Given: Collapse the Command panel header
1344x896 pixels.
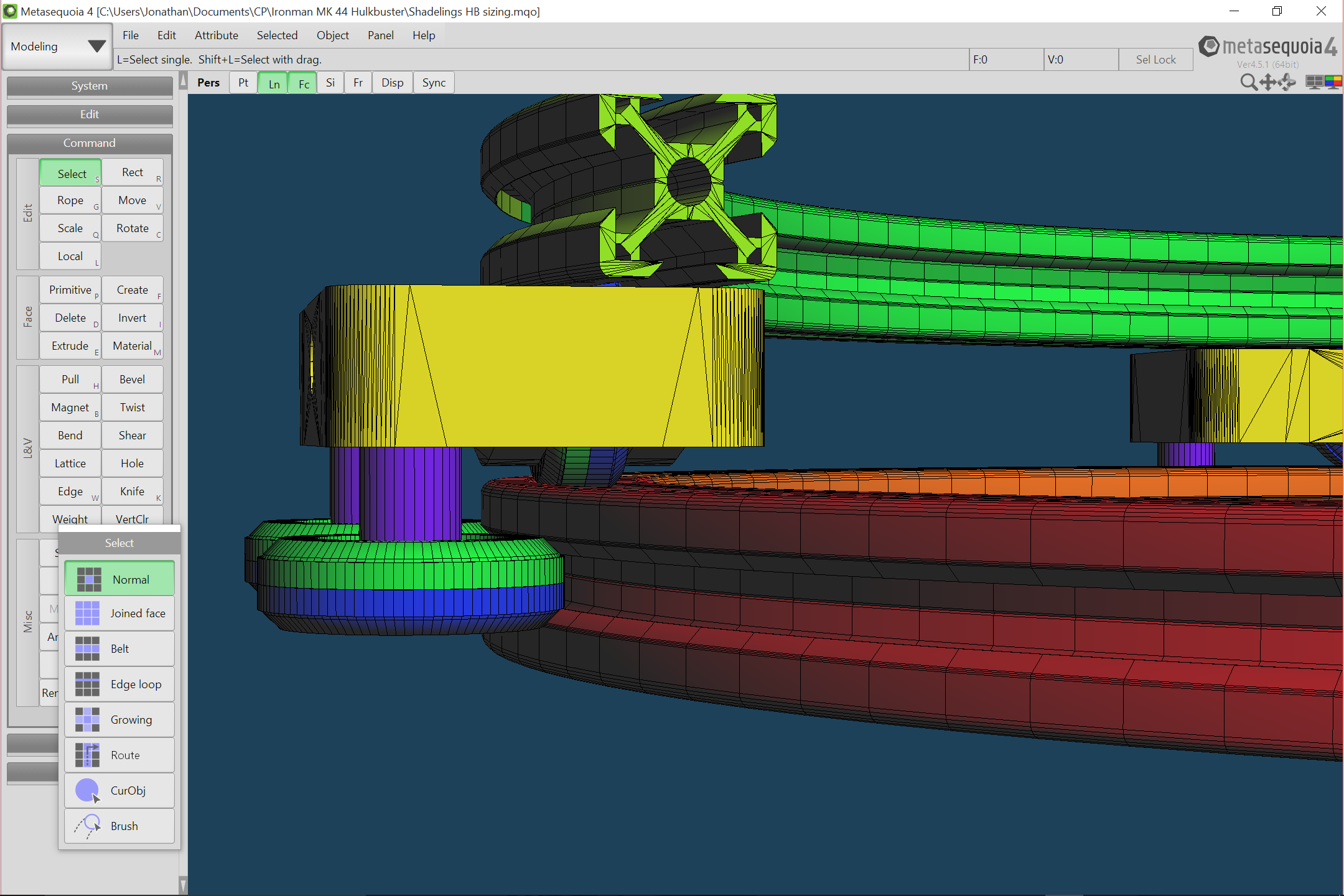Looking at the screenshot, I should click(90, 143).
